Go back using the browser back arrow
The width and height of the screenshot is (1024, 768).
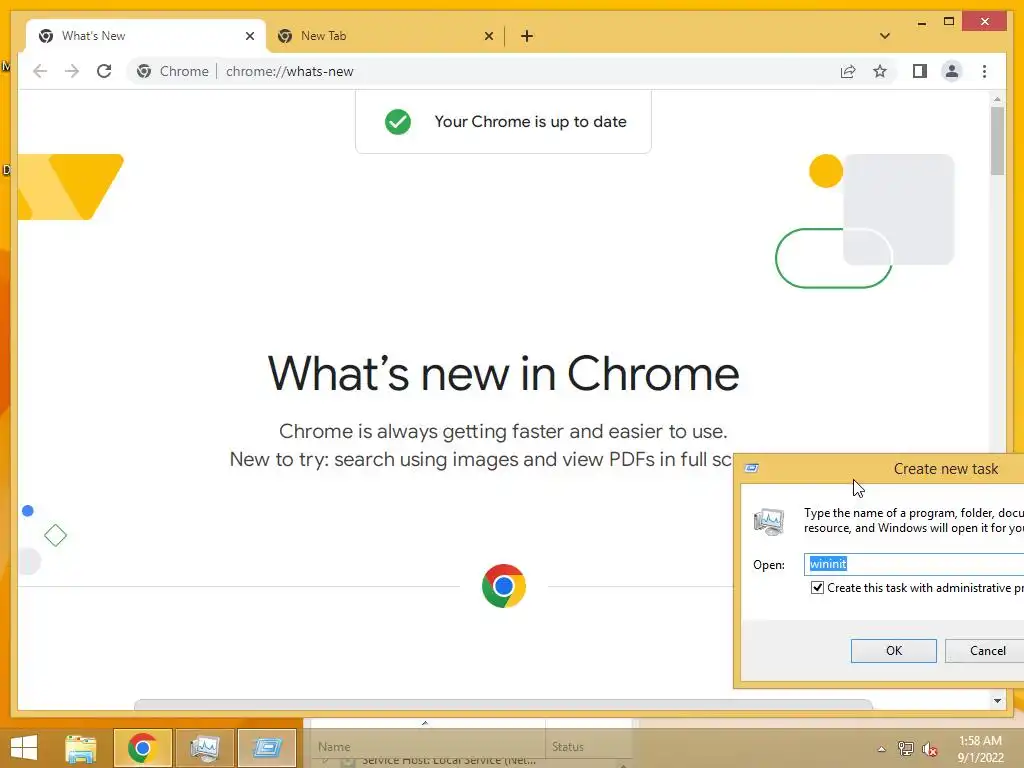click(40, 71)
